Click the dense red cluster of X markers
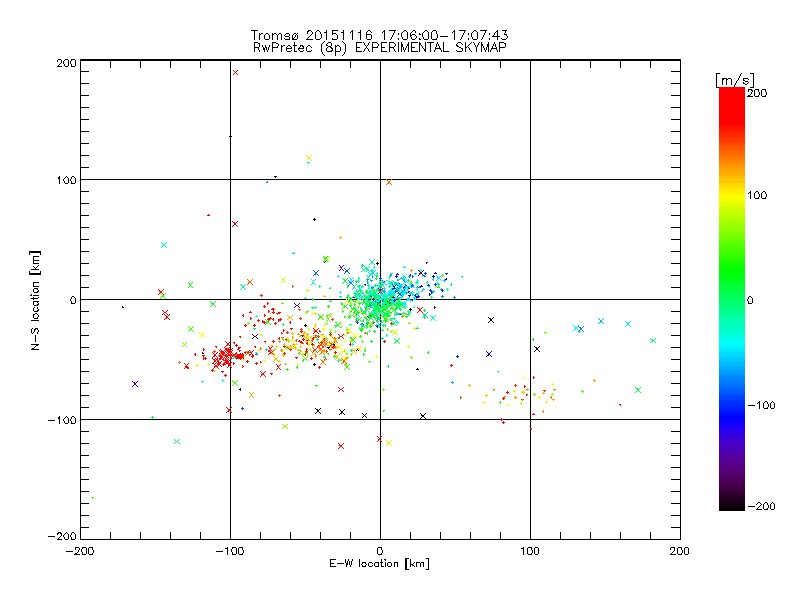The width and height of the screenshot is (800, 600). [x=227, y=355]
